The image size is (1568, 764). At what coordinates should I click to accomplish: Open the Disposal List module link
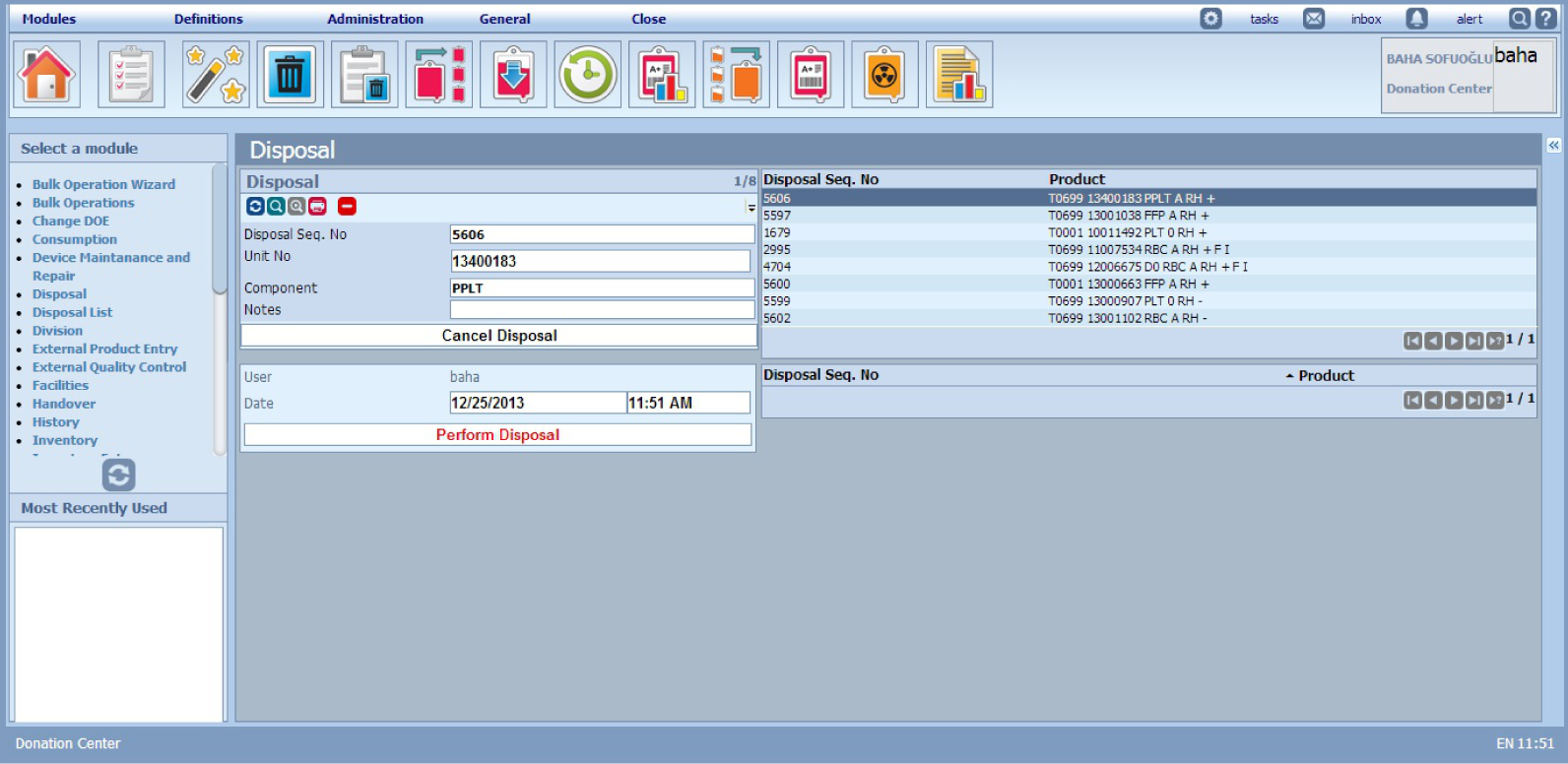(72, 312)
